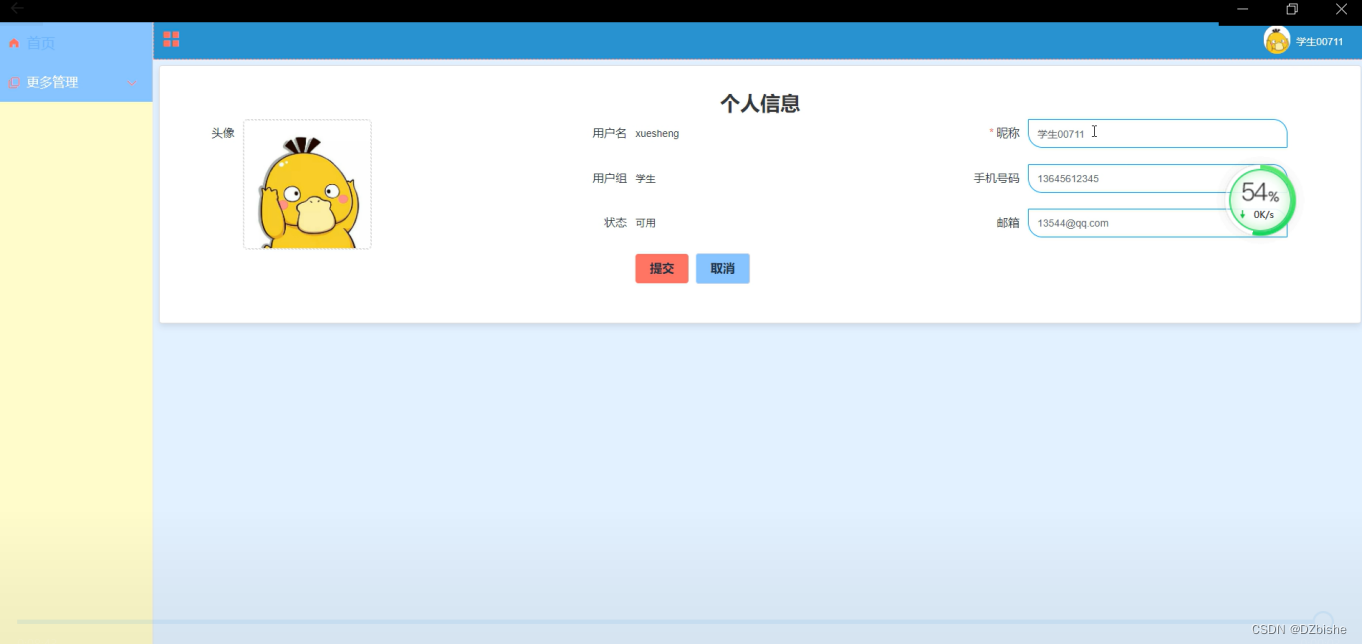Click the icon beside 更多管理

click(14, 83)
